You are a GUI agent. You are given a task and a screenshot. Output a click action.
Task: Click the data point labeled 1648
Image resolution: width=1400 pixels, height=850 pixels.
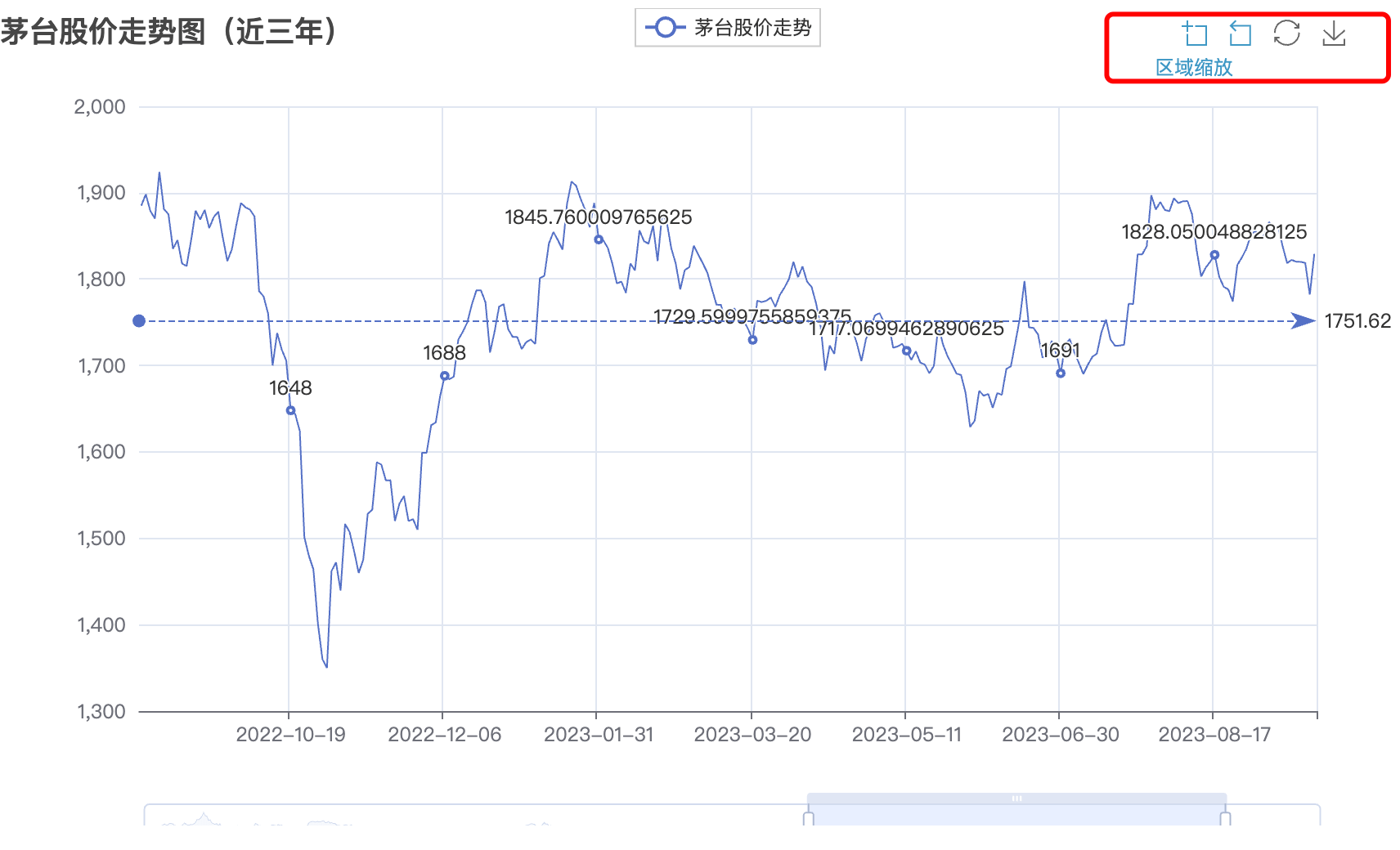[x=290, y=410]
